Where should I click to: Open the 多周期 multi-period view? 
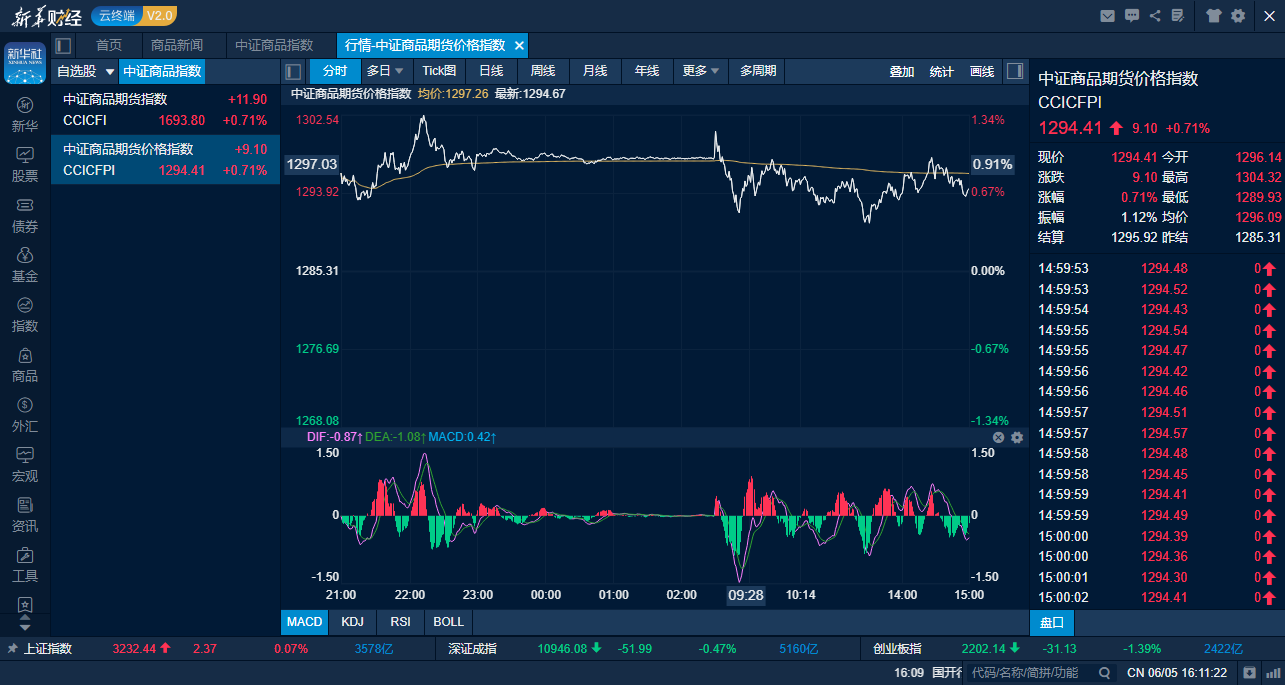point(757,71)
